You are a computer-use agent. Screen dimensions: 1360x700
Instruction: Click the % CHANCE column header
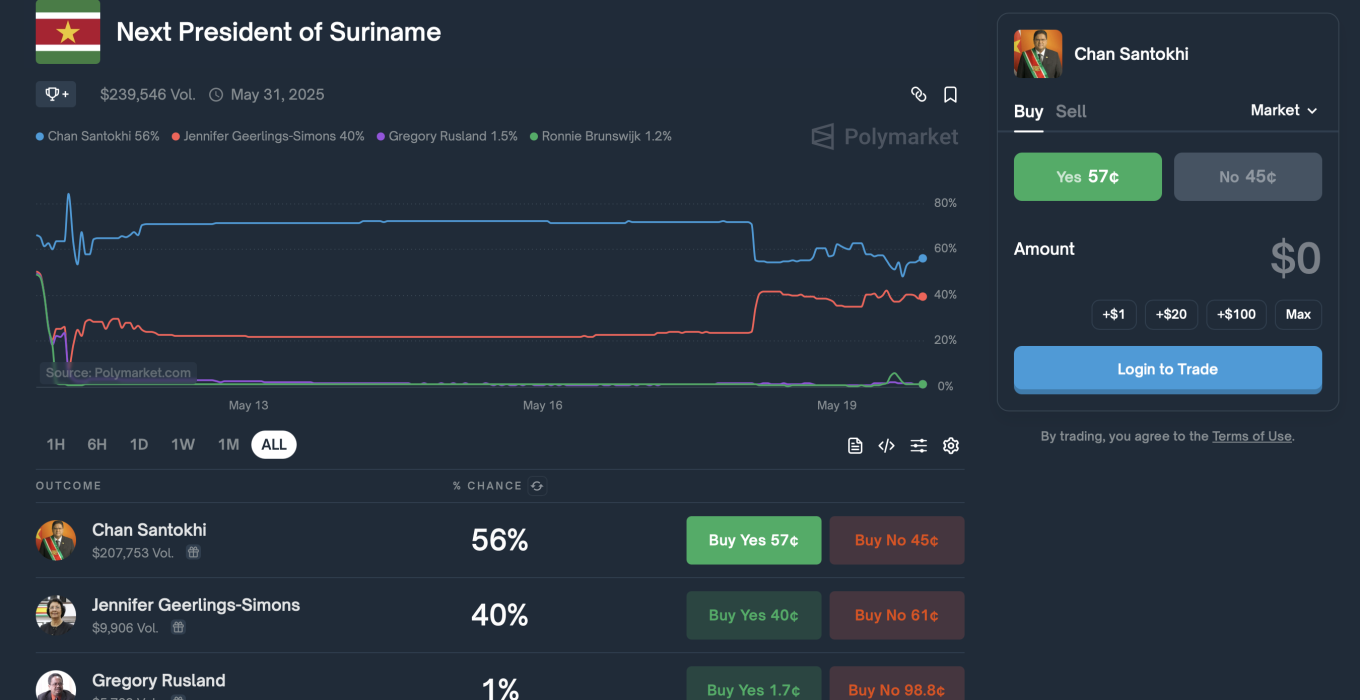coord(487,486)
